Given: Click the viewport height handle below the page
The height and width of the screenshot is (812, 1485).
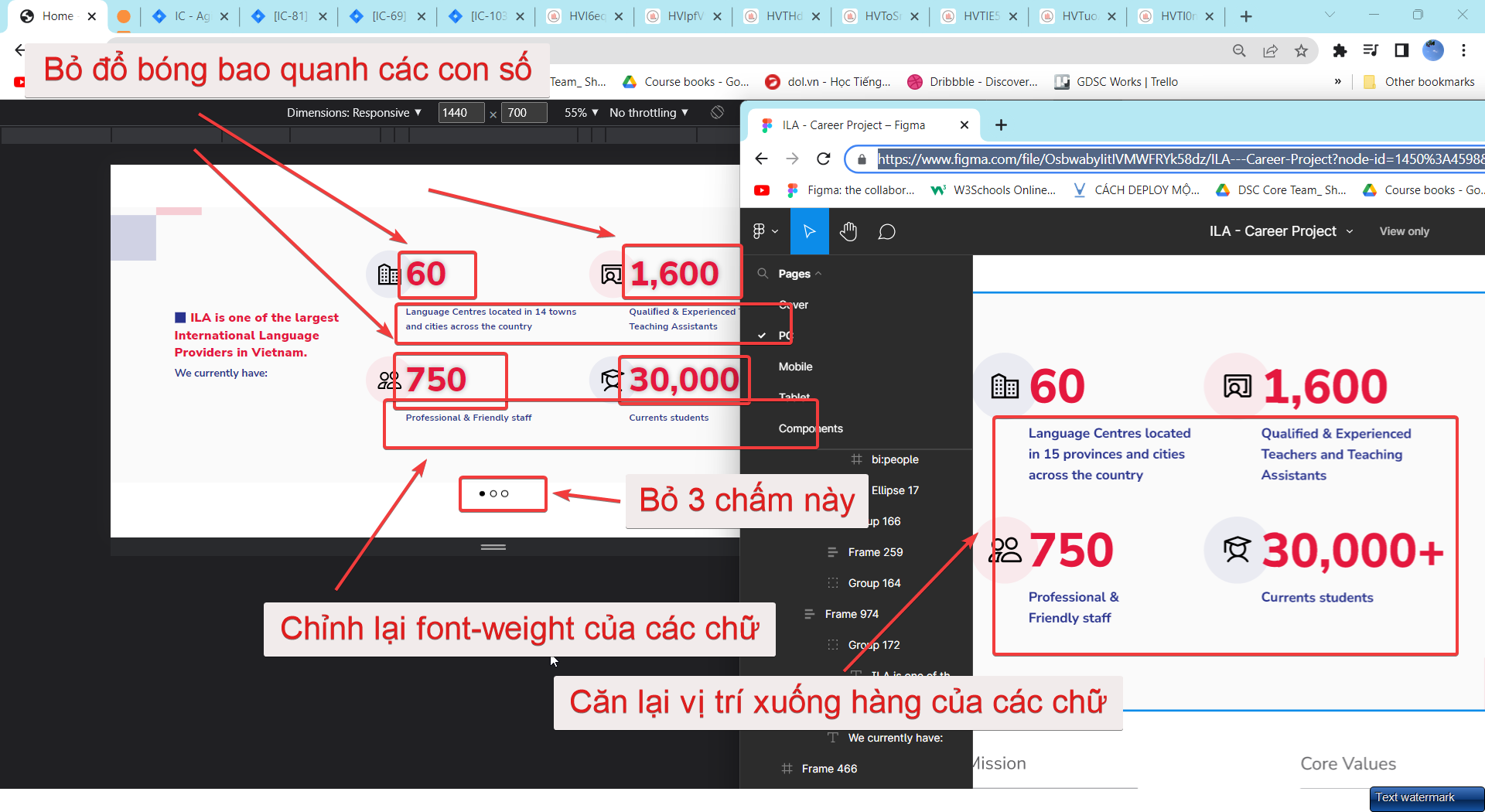Looking at the screenshot, I should [x=493, y=547].
